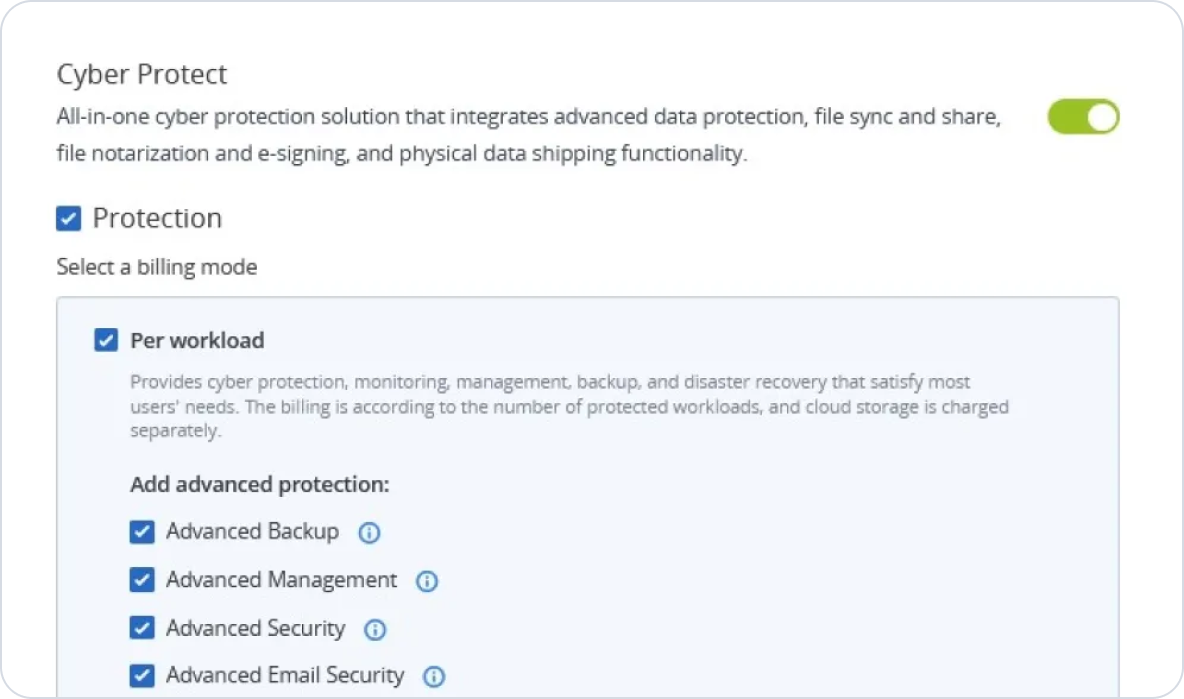Click the info icon next to Advanced Management
Viewport: 1184px width, 699px height.
[427, 581]
